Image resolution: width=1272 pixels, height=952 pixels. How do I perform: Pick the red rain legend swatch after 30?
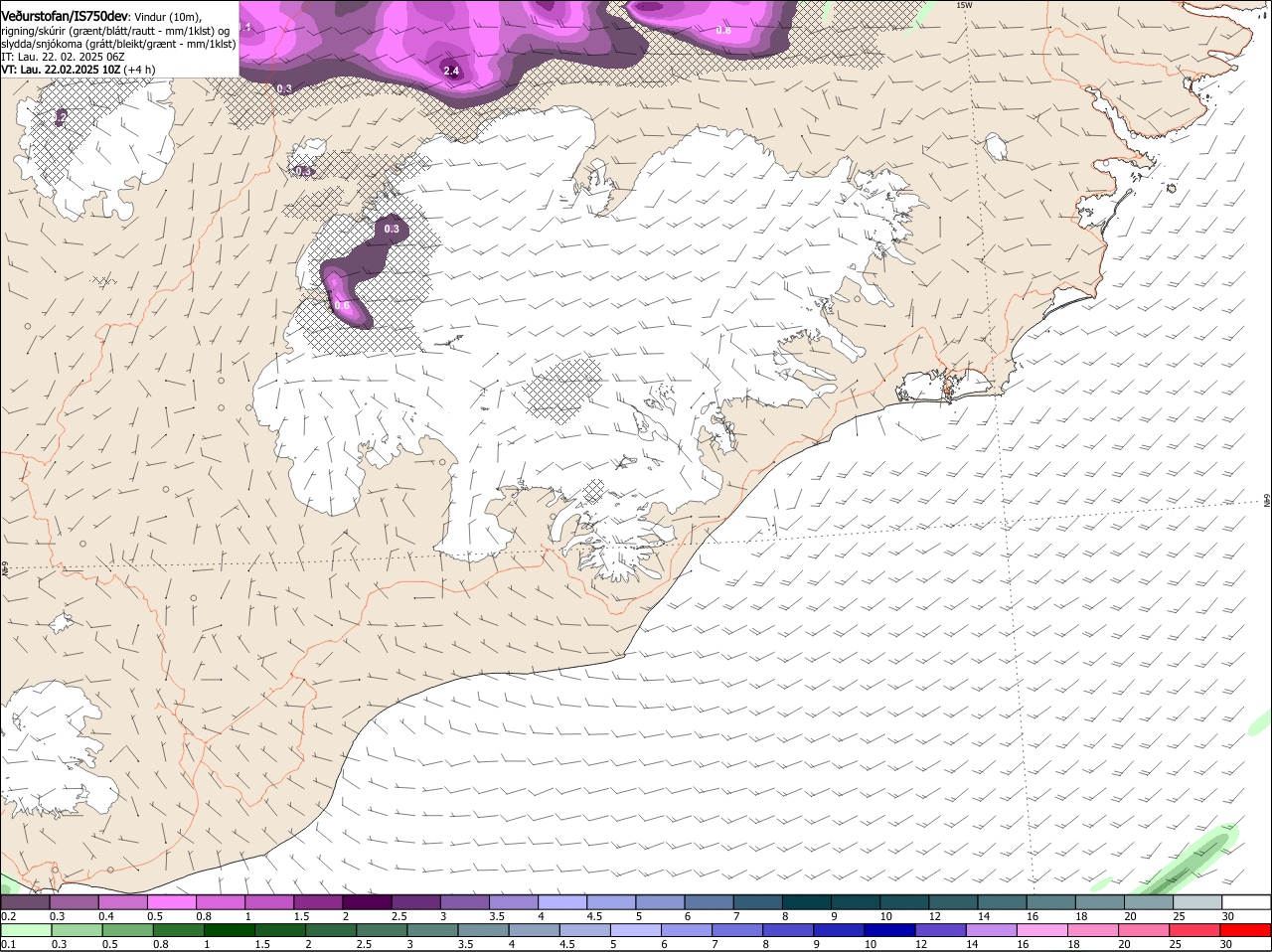(x=1246, y=931)
